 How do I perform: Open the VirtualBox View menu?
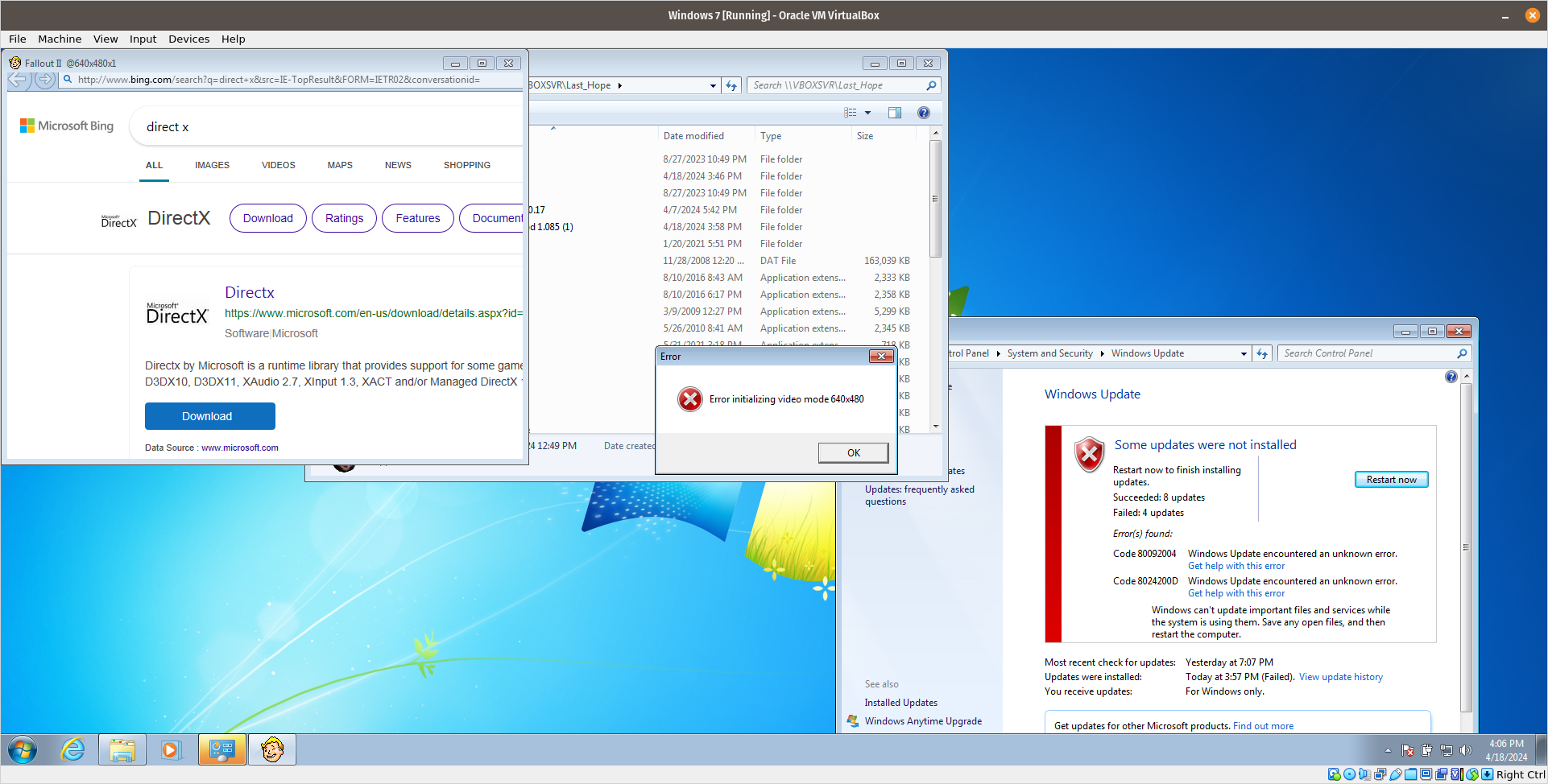(x=106, y=39)
